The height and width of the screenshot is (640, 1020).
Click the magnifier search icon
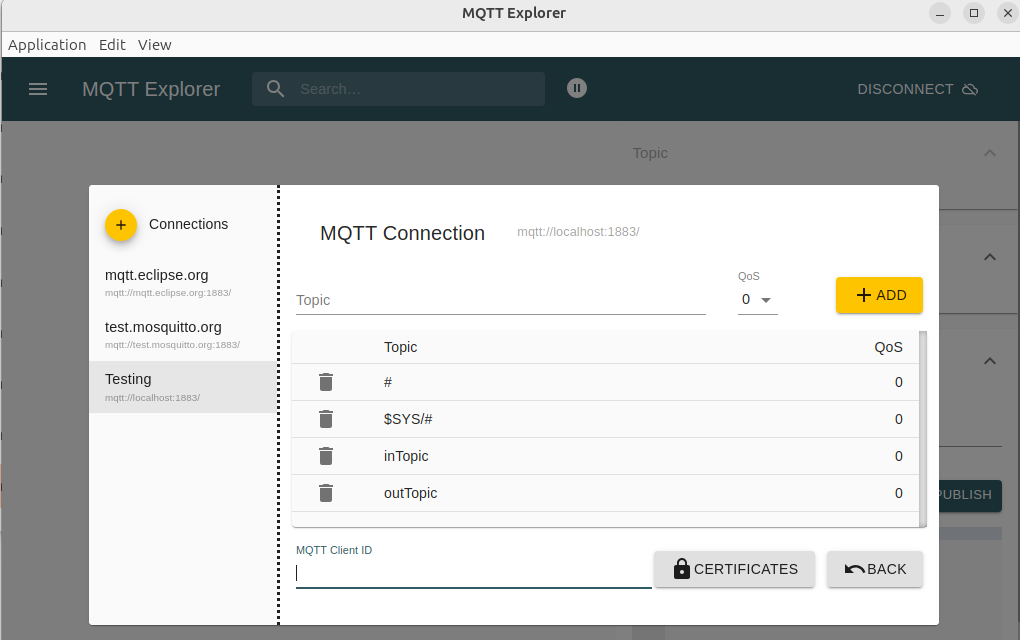click(276, 89)
